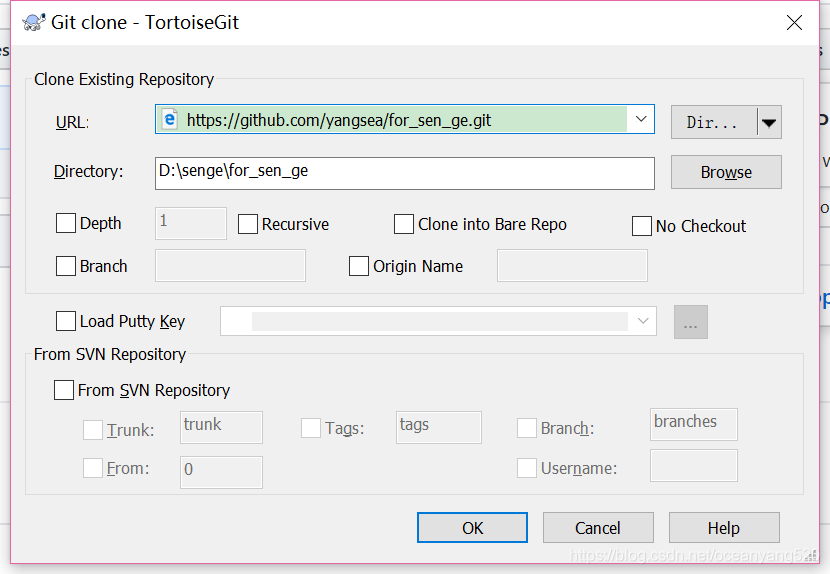Click the Dir... button
The height and width of the screenshot is (574, 830).
[714, 122]
